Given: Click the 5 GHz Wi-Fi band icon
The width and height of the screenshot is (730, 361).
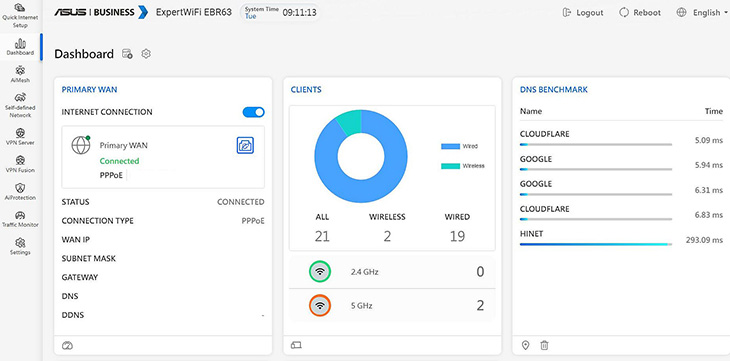Looking at the screenshot, I should (320, 306).
